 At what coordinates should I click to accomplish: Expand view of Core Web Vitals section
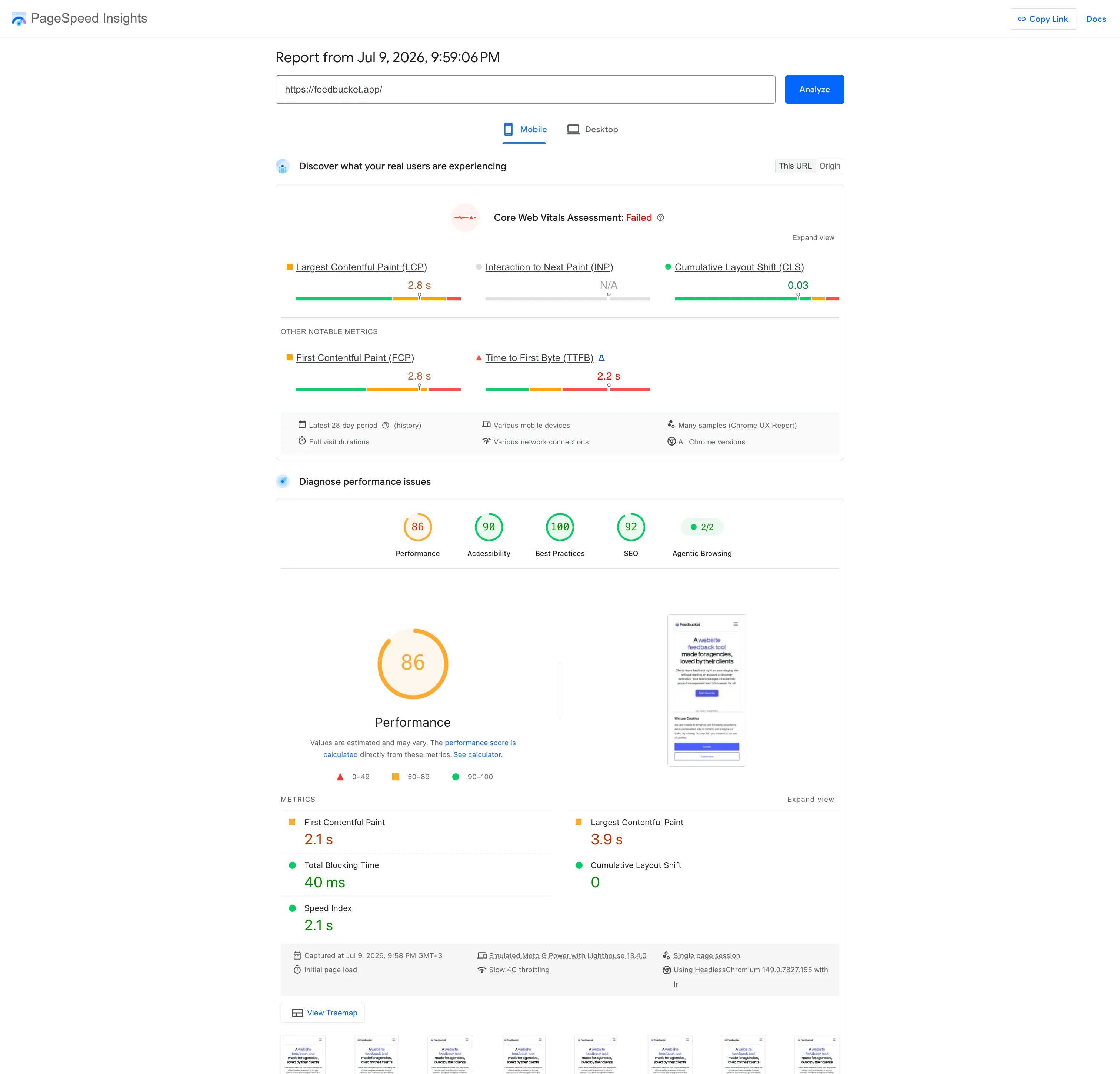point(813,238)
